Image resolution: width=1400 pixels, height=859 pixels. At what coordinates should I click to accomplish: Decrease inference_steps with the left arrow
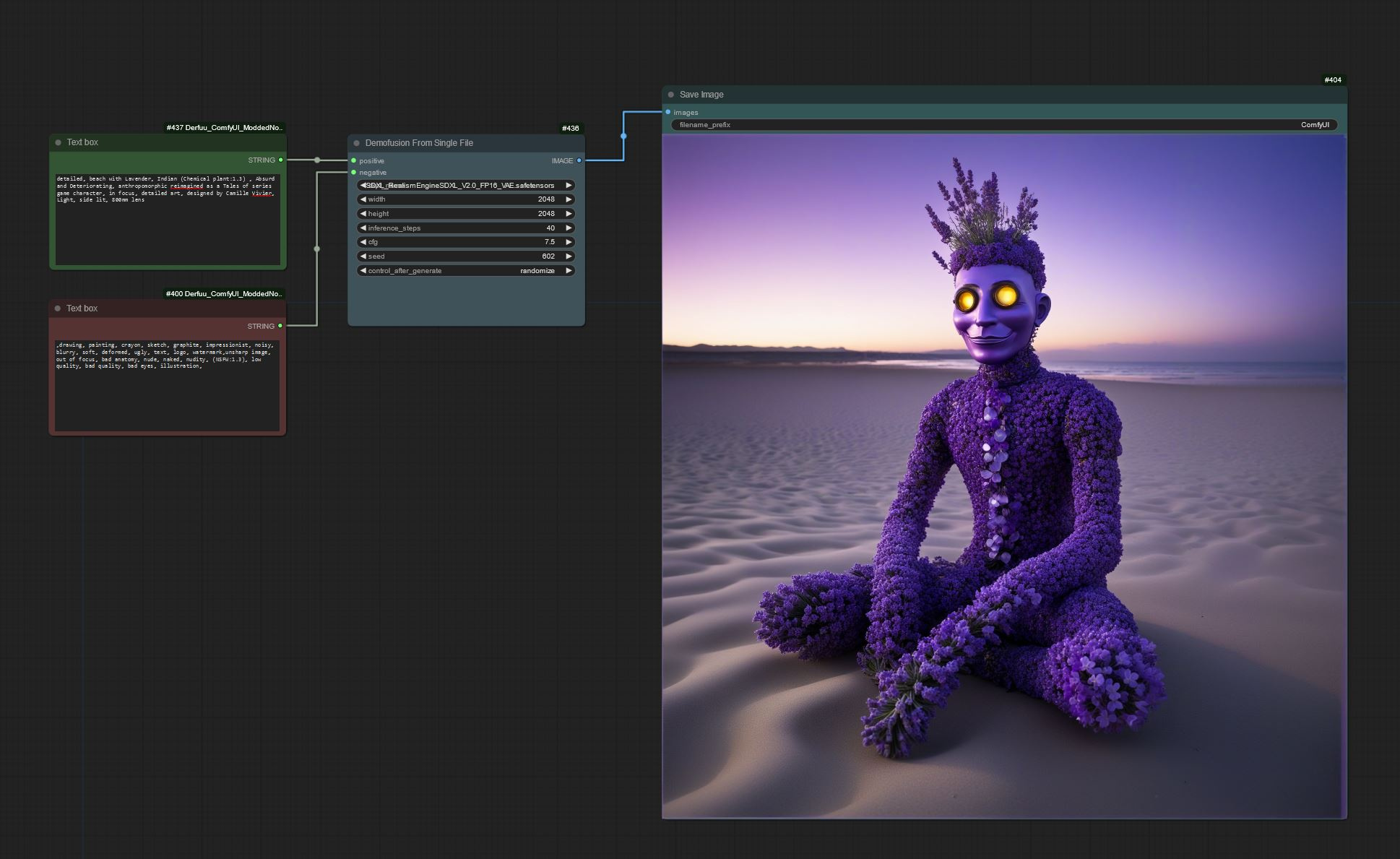point(363,228)
